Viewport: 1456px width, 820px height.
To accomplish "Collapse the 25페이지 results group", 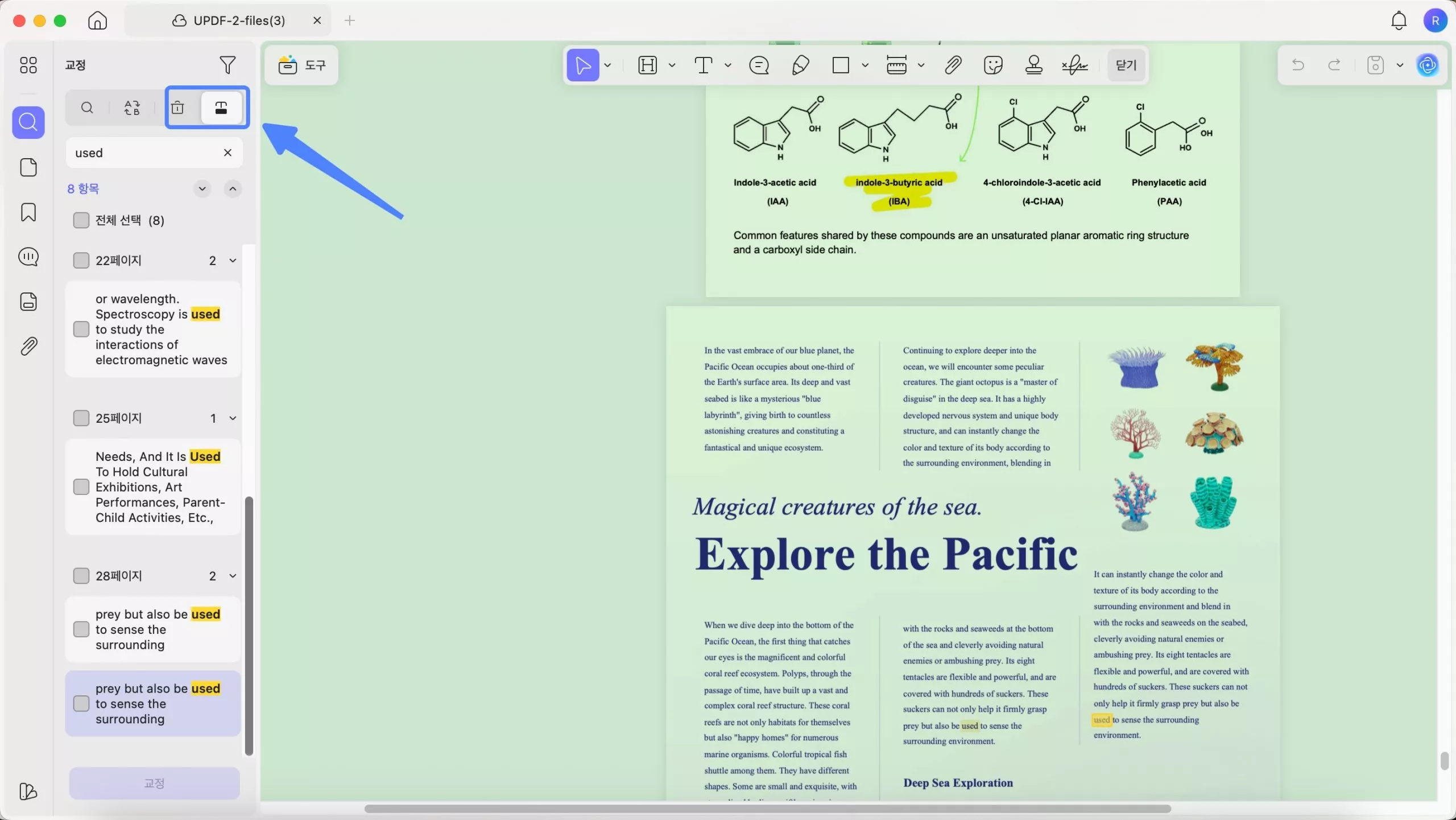I will [233, 418].
